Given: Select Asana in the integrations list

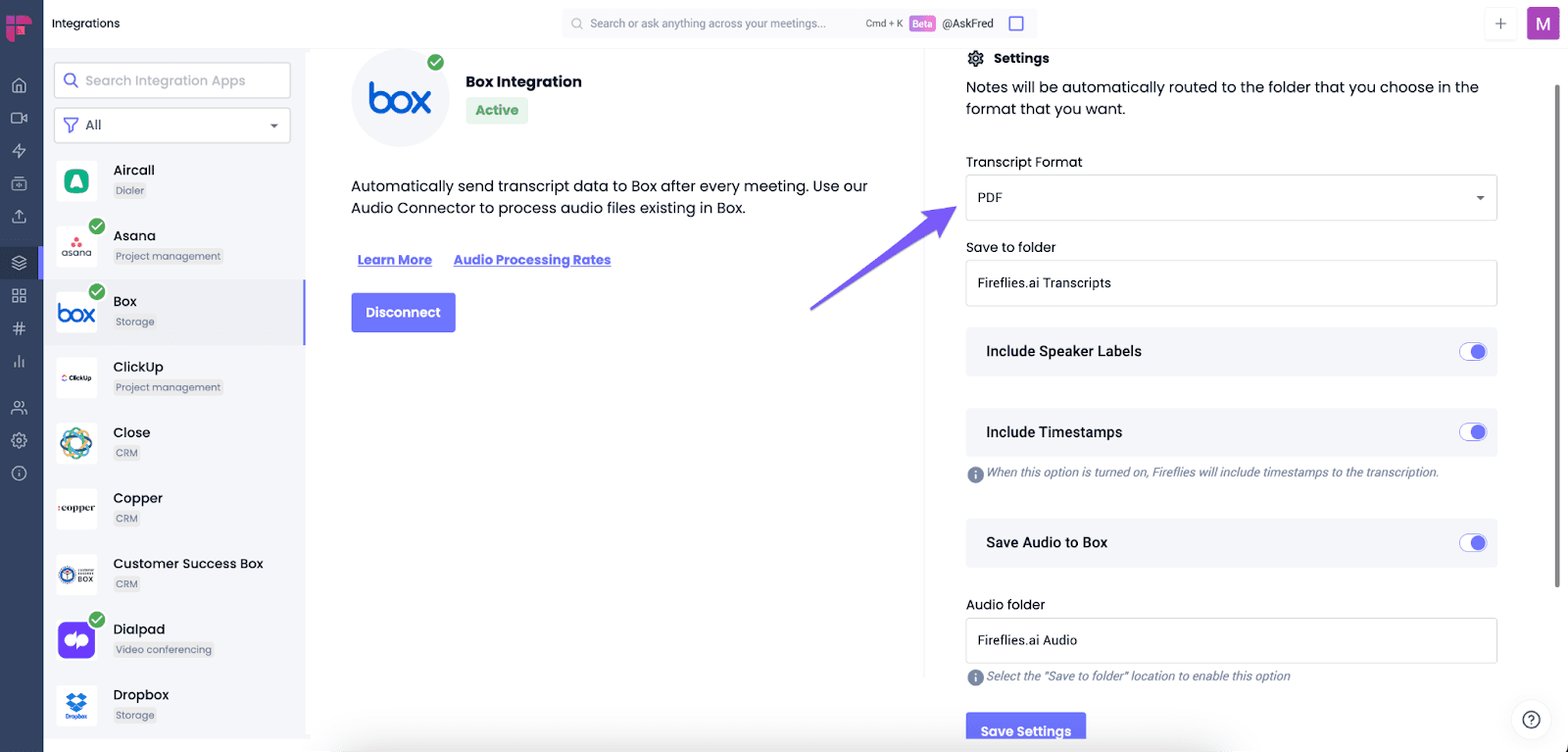Looking at the screenshot, I should (173, 246).
